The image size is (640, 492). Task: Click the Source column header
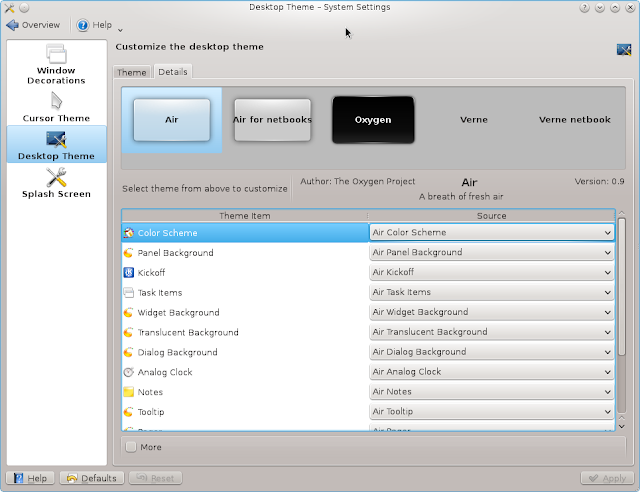[x=491, y=216]
